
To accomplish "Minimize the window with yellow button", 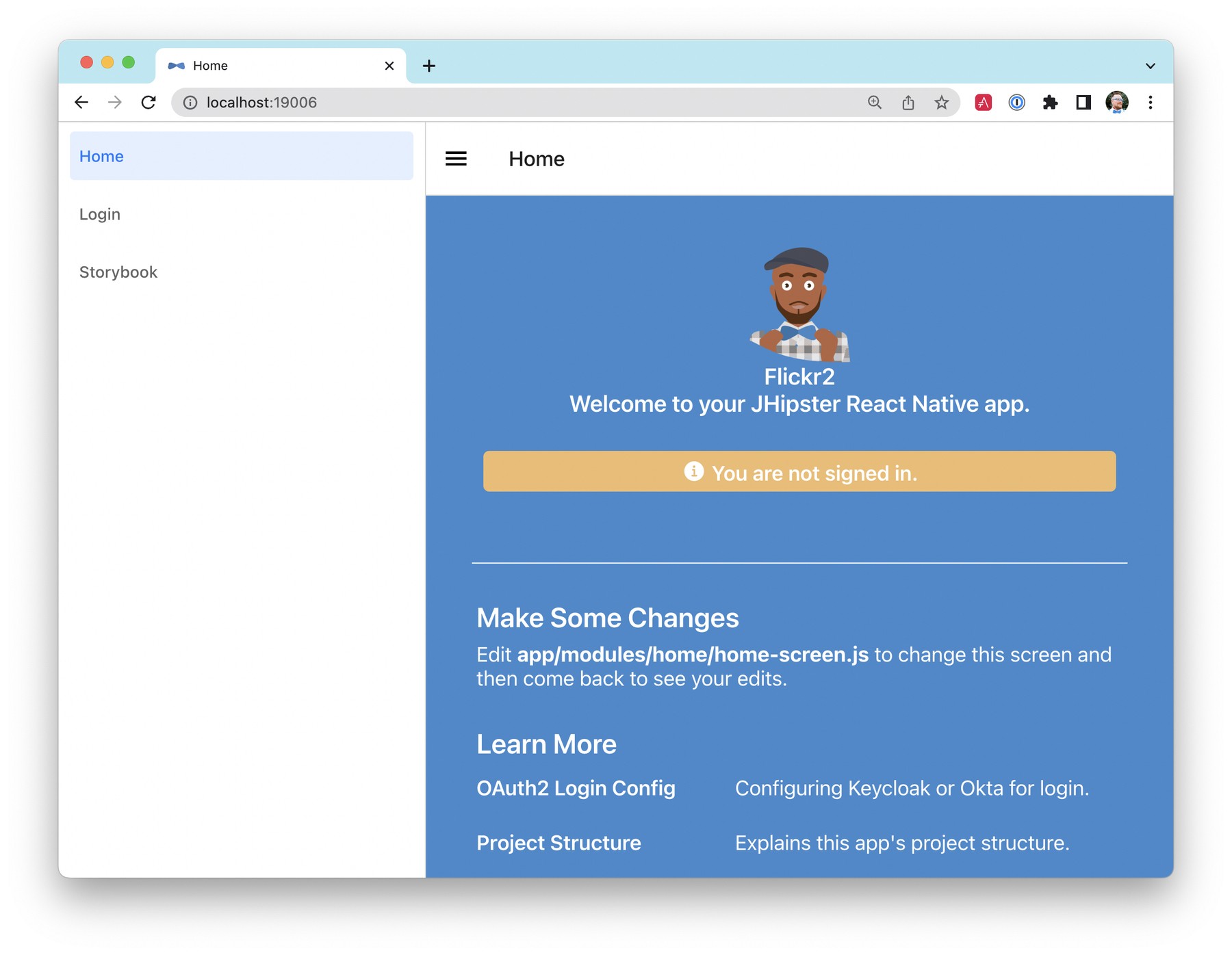I will (107, 62).
